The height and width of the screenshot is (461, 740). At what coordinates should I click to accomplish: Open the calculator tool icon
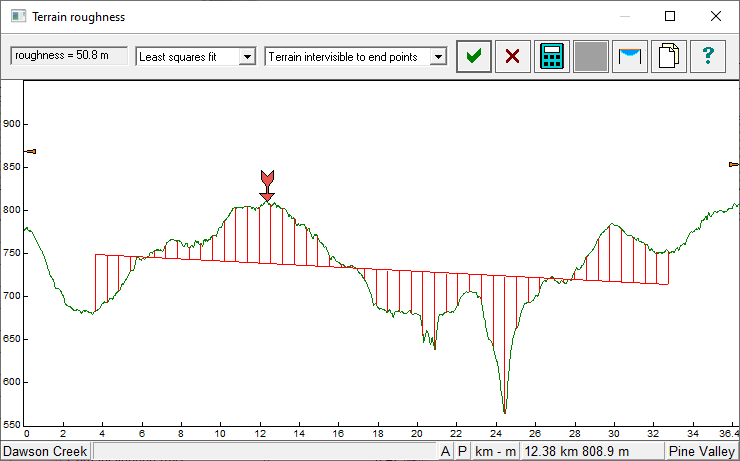pos(551,56)
